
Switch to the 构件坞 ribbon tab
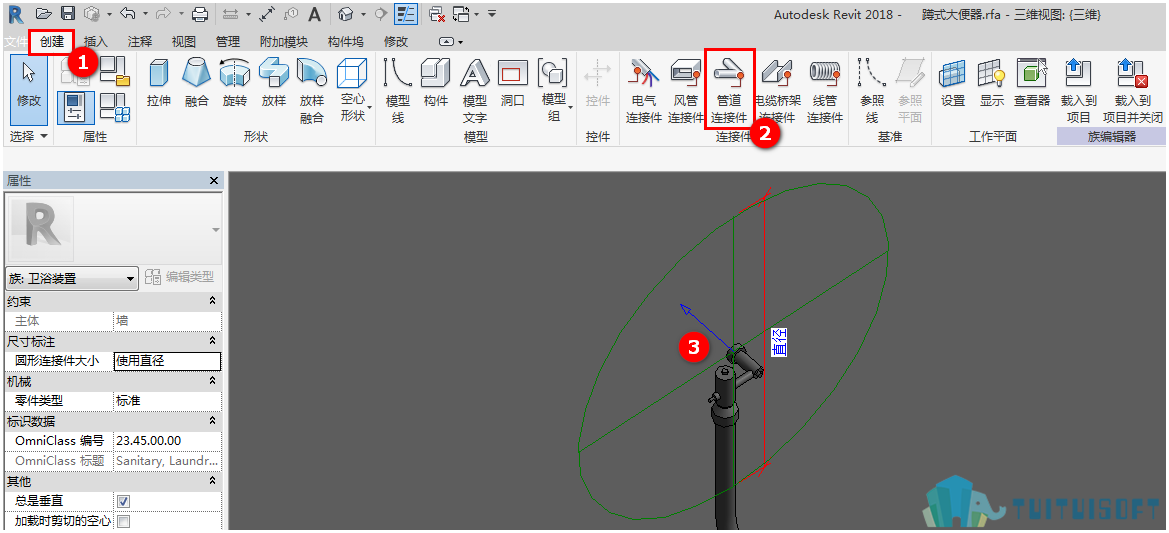[x=346, y=42]
